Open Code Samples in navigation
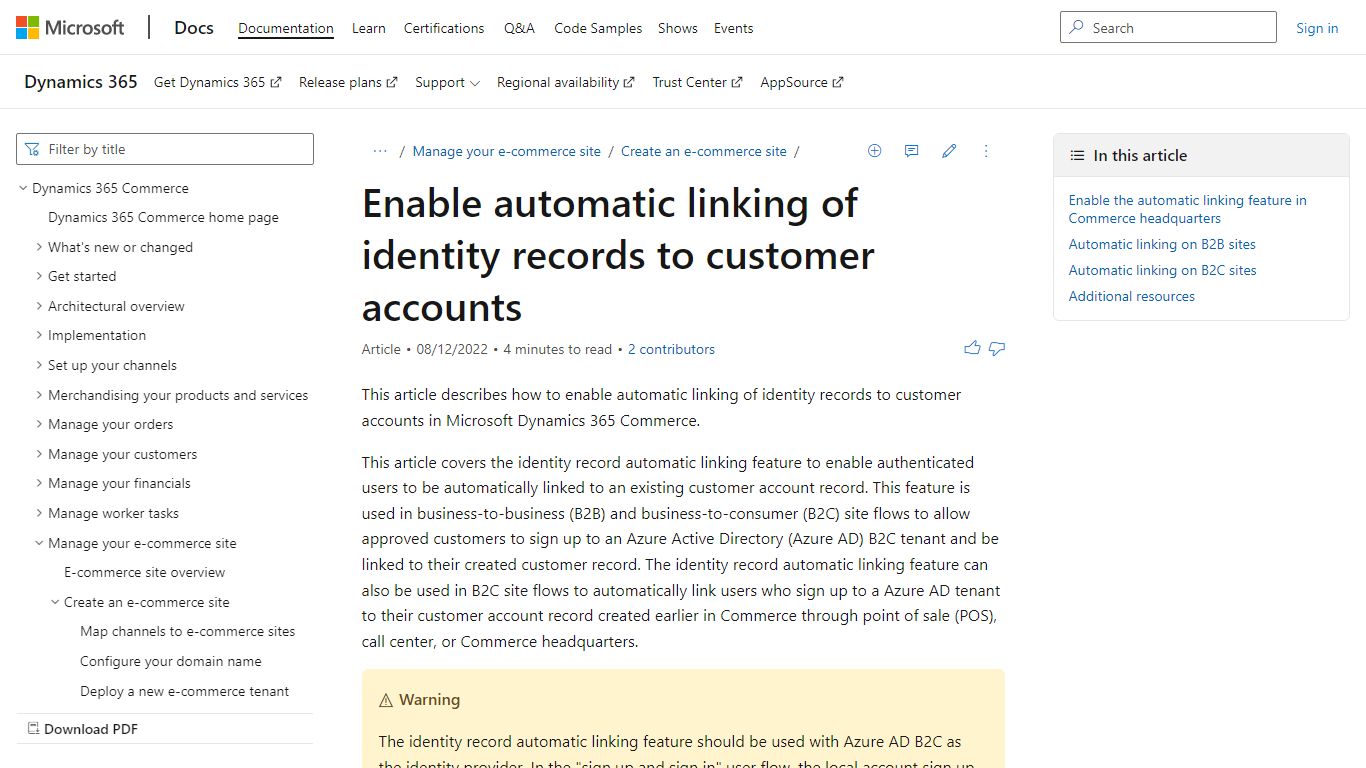This screenshot has height=768, width=1366. pyautogui.click(x=598, y=28)
